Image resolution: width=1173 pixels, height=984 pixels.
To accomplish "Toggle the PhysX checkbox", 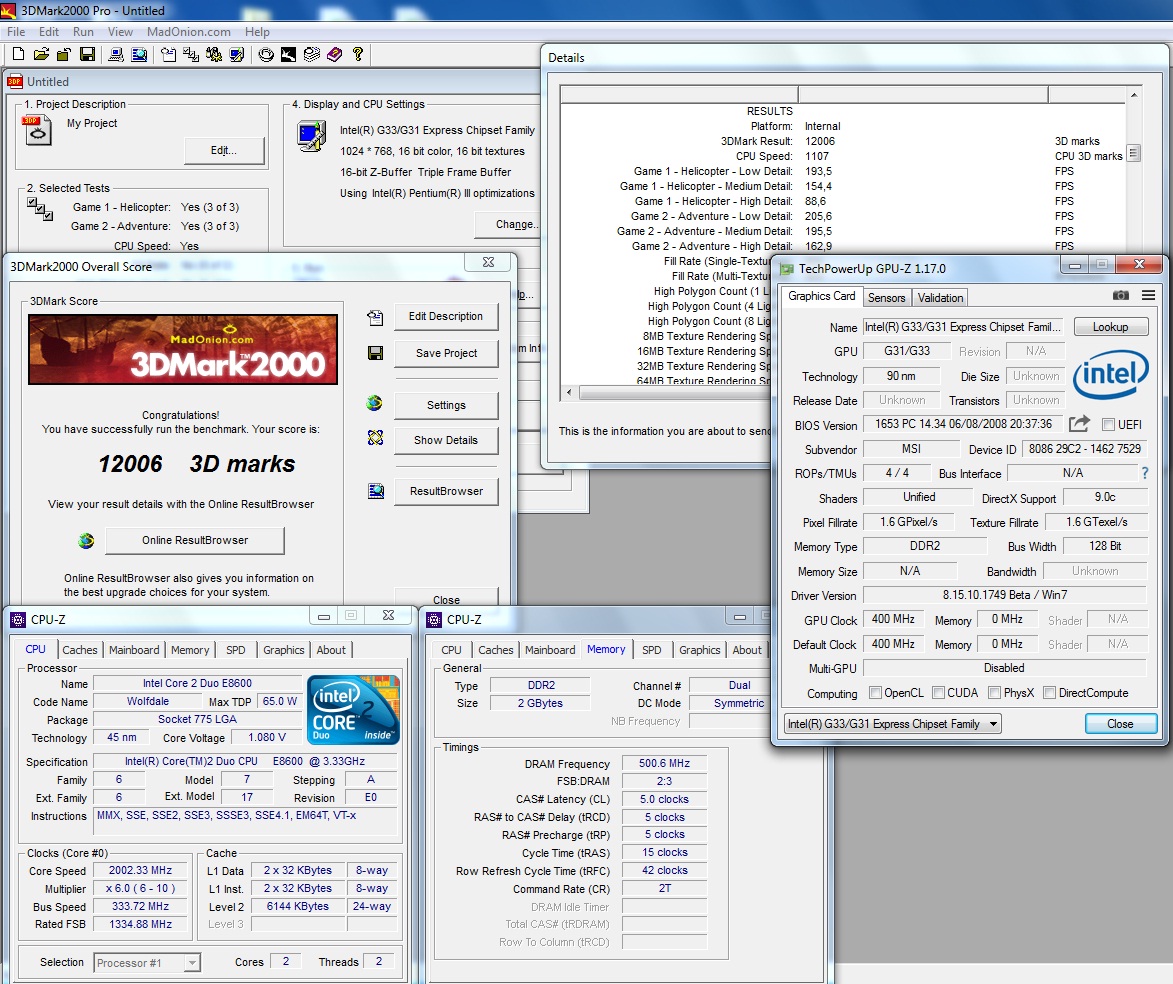I will pos(994,693).
